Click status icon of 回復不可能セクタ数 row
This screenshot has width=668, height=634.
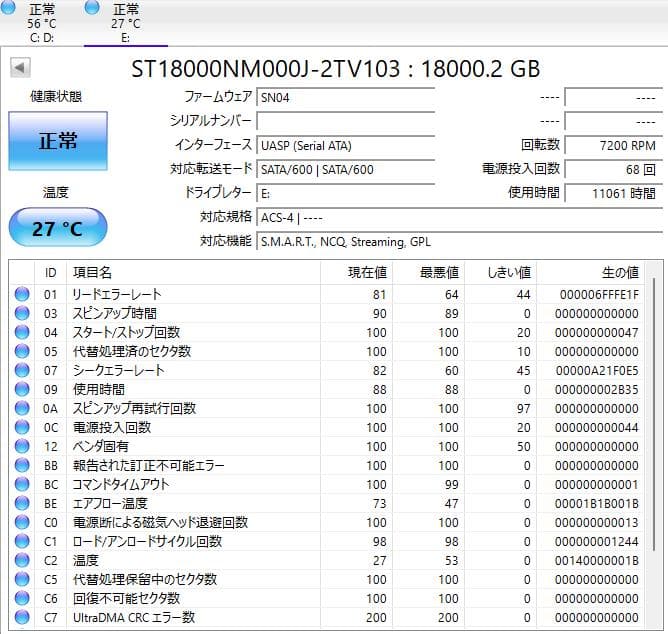(22, 598)
